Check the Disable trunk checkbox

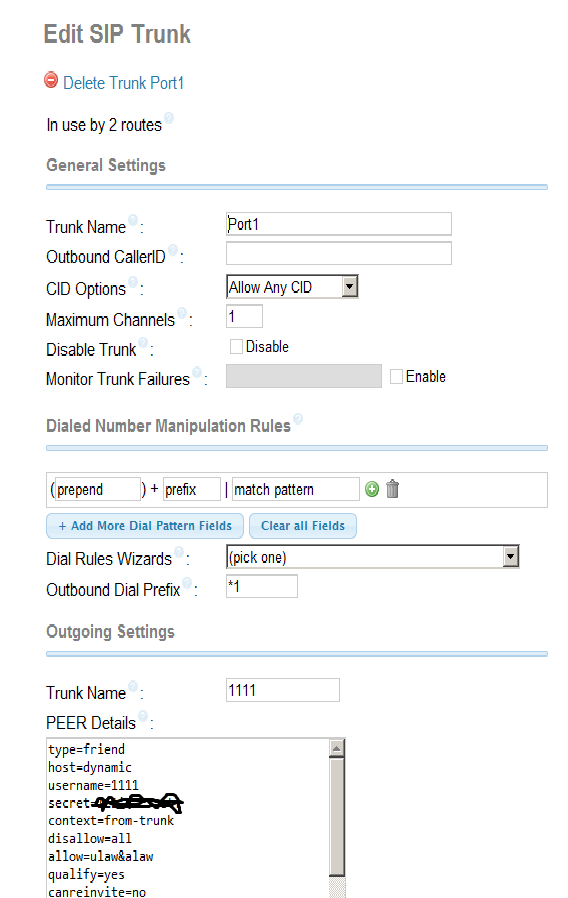click(236, 346)
